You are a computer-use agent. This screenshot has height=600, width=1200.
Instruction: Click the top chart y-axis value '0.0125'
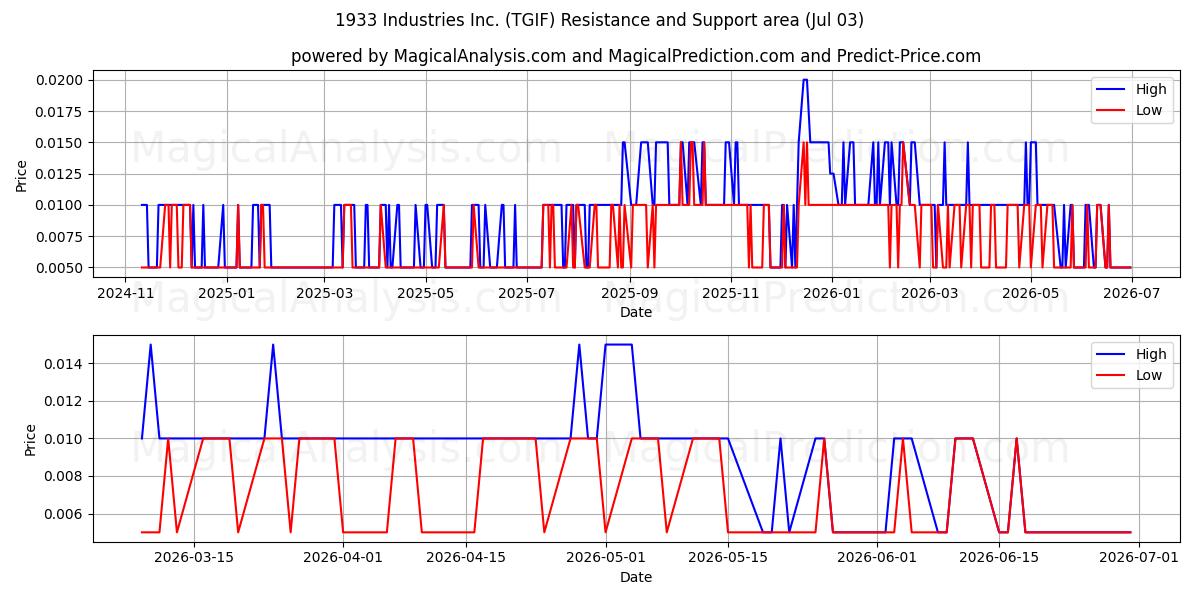tap(62, 174)
